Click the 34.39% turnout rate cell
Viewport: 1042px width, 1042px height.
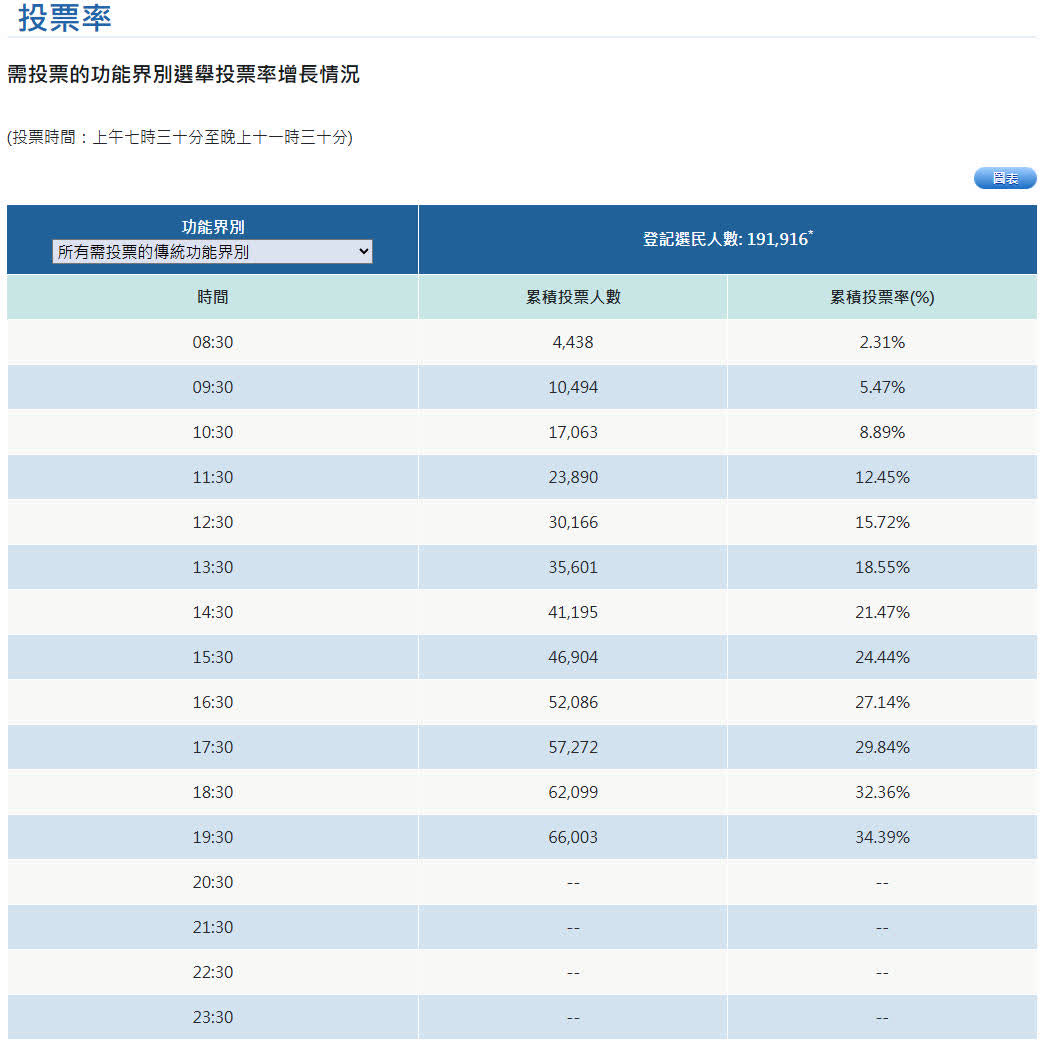point(882,837)
